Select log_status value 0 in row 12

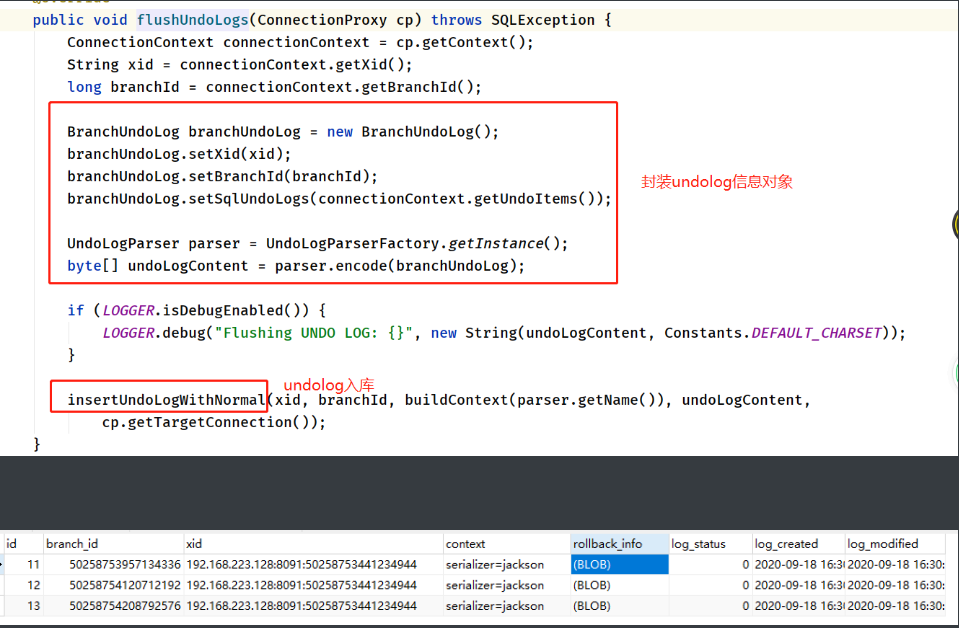tap(710, 585)
